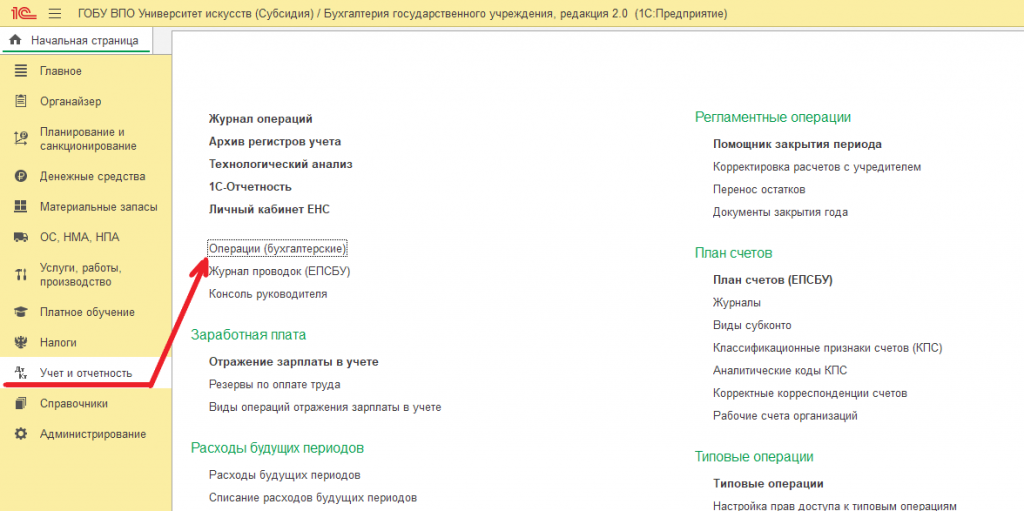Click the Планирование и санкционирование icon
This screenshot has width=1024, height=511.
(x=21, y=139)
